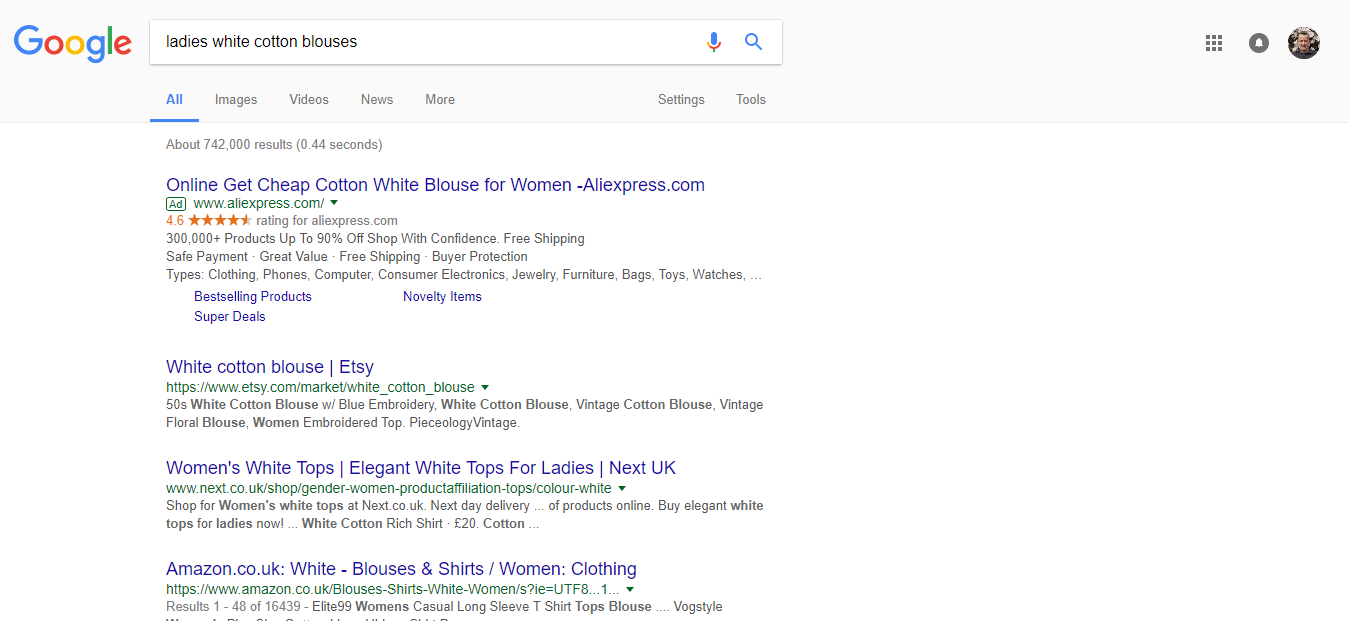The image size is (1349, 621).
Task: Open the Google apps grid
Action: point(1214,43)
